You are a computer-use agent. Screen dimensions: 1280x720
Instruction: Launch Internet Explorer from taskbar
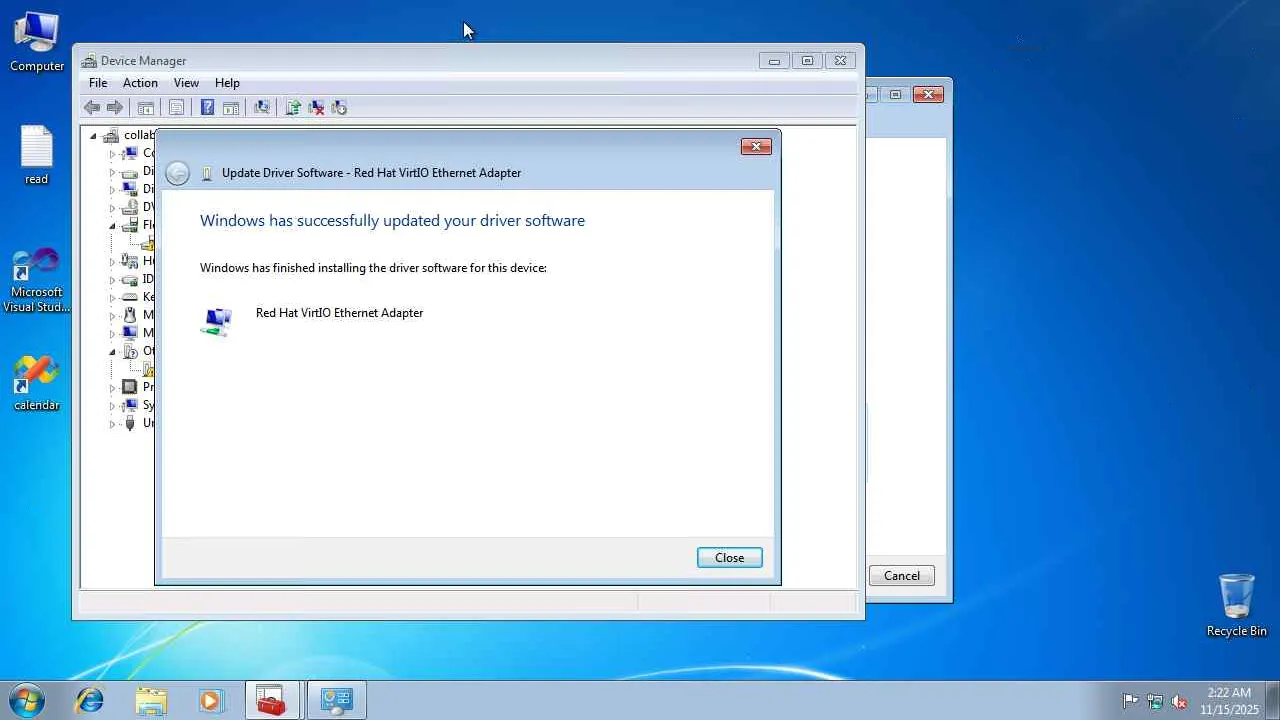click(90, 700)
